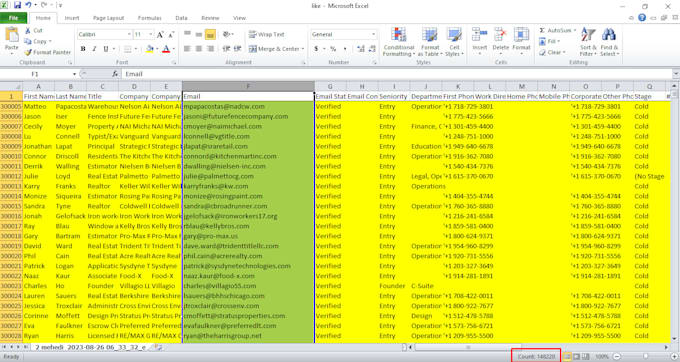Click the Insert Function fx icon
This screenshot has height=362, width=680.
click(x=115, y=74)
